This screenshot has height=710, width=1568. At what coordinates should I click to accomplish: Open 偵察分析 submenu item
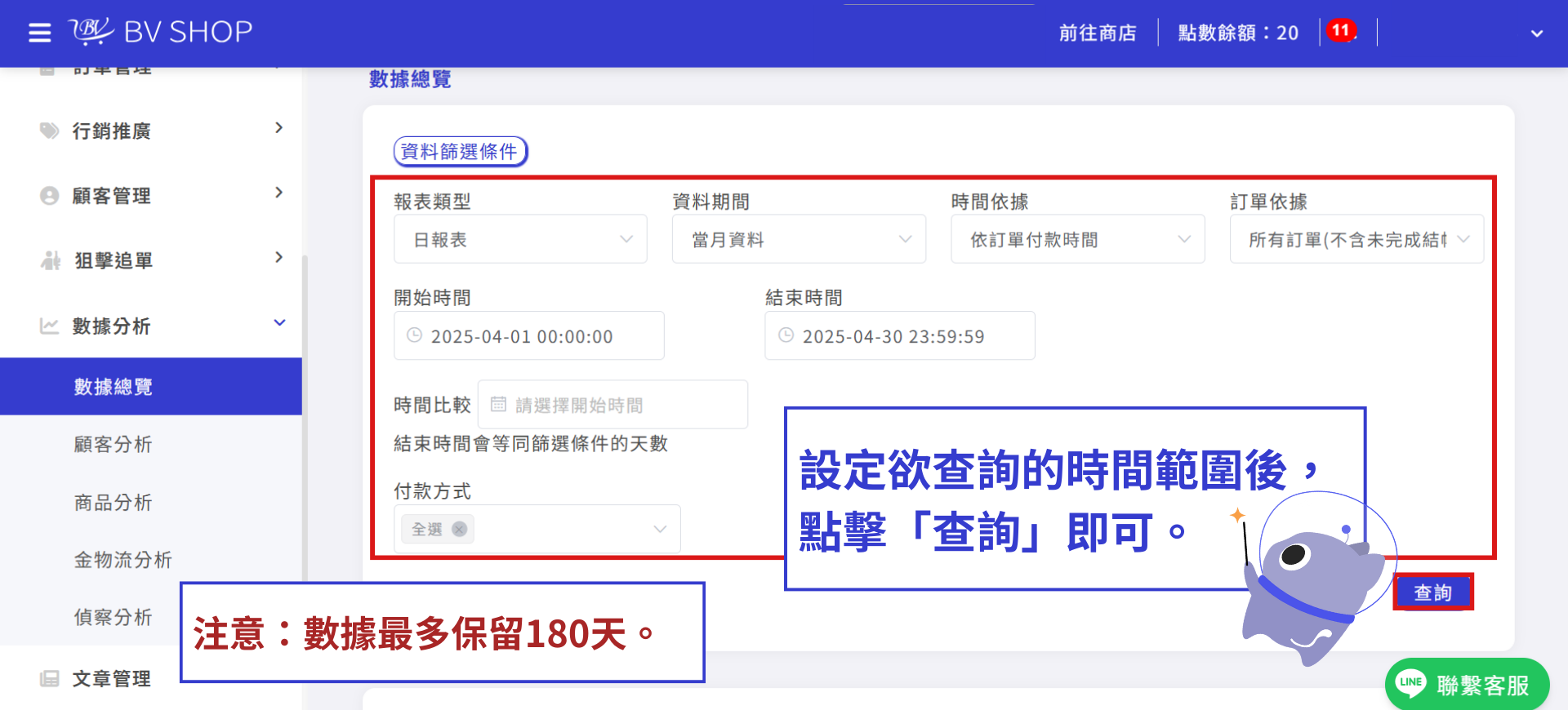coord(114,617)
